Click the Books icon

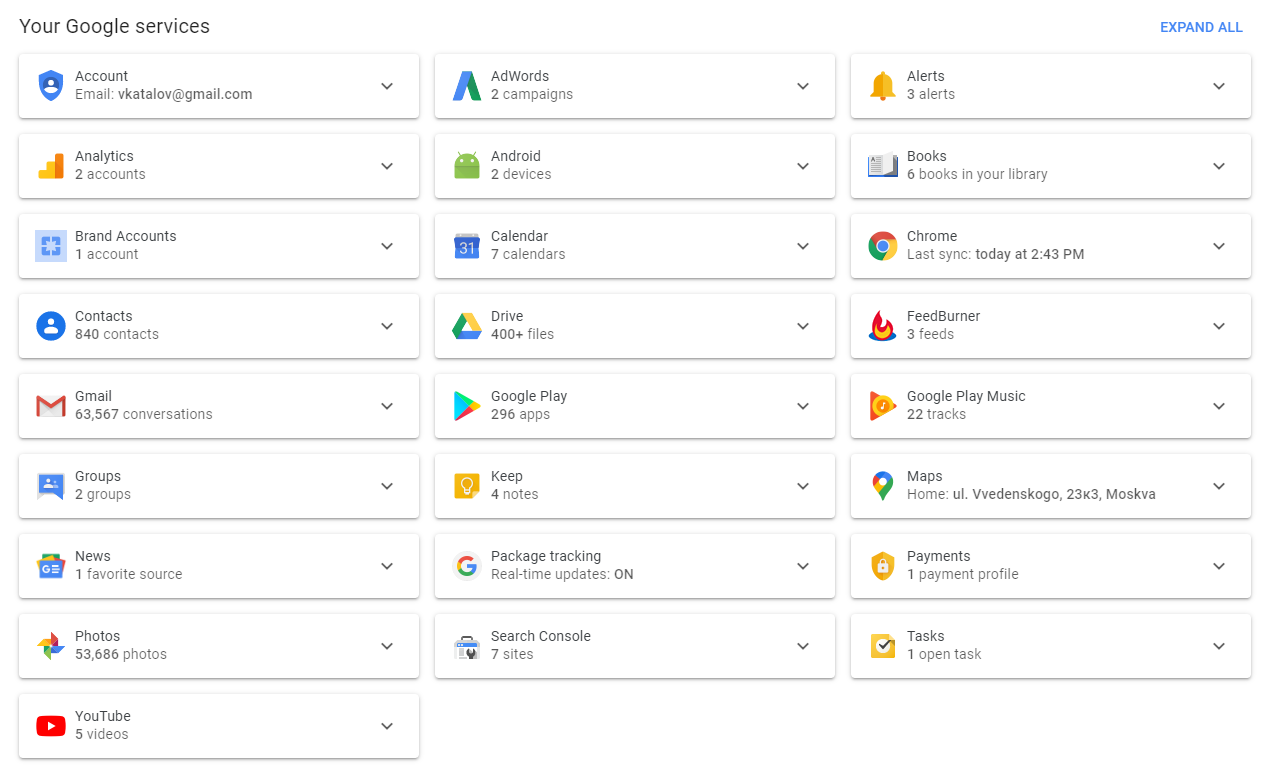pos(883,166)
